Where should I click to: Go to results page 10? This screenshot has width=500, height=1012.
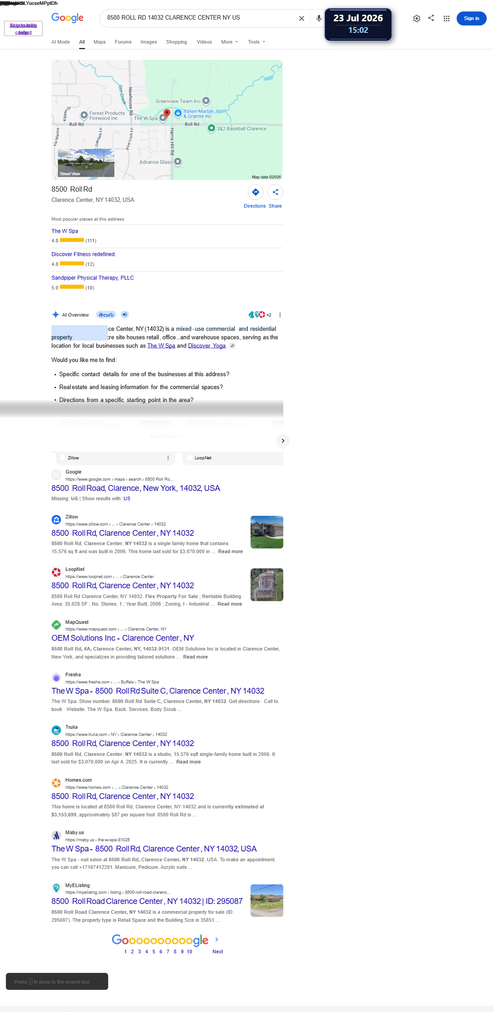pyautogui.click(x=189, y=951)
